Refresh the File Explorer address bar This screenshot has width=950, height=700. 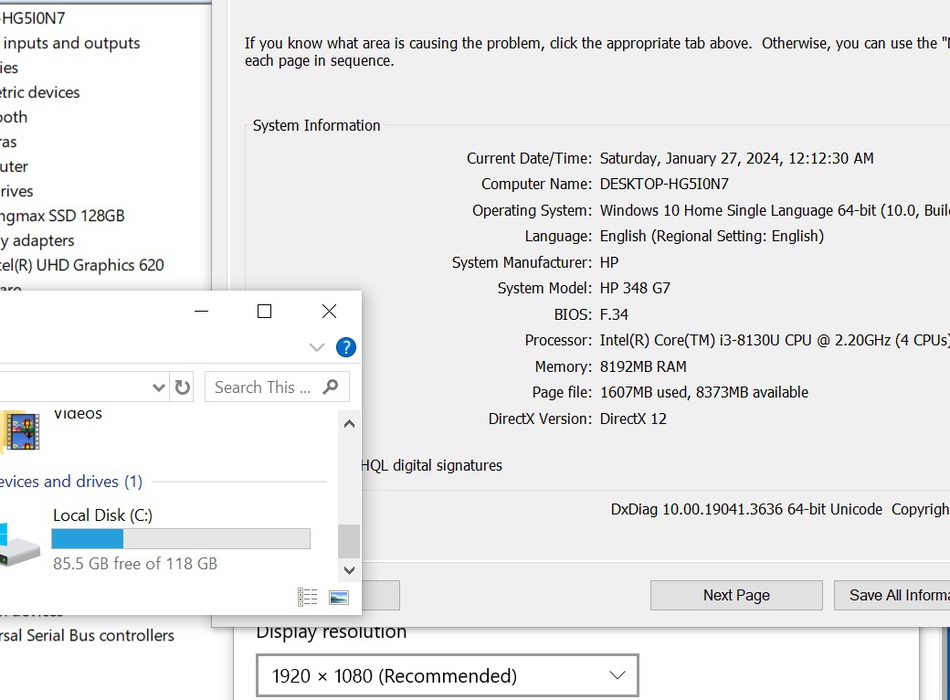click(x=182, y=387)
